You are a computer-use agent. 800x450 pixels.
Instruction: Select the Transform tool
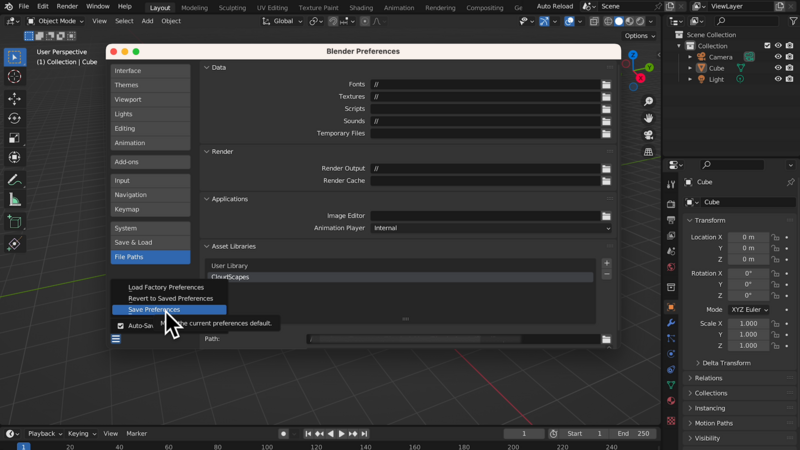coord(14,158)
